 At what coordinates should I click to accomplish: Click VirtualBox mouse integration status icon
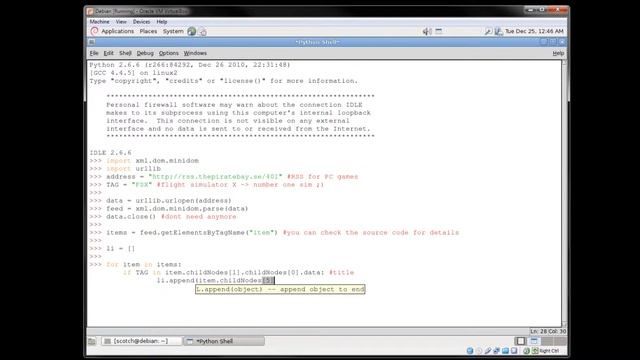526,351
